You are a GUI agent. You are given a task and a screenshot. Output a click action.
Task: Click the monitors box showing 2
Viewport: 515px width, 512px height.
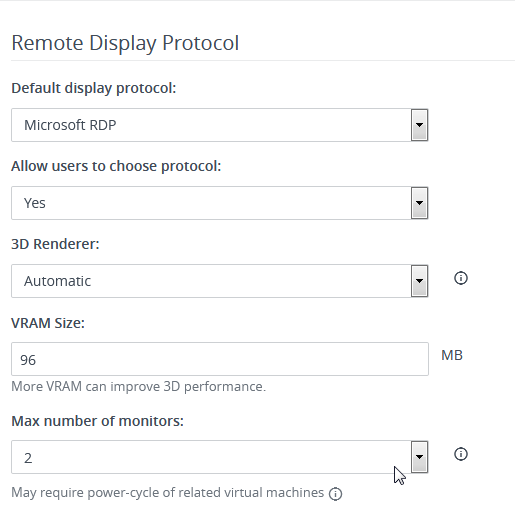coord(220,457)
